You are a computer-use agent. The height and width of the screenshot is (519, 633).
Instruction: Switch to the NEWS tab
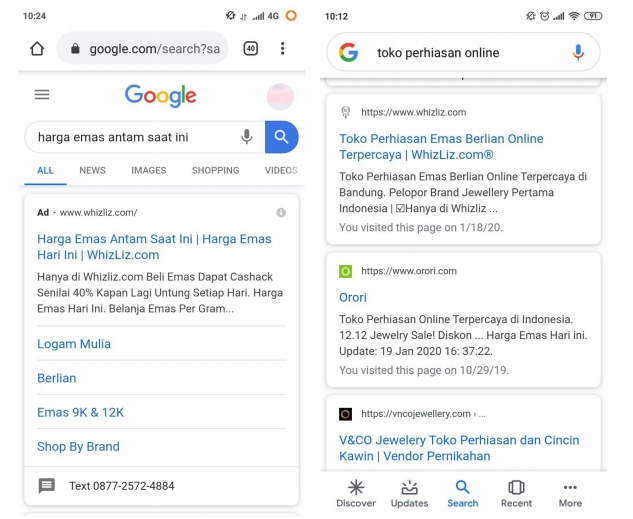point(92,170)
